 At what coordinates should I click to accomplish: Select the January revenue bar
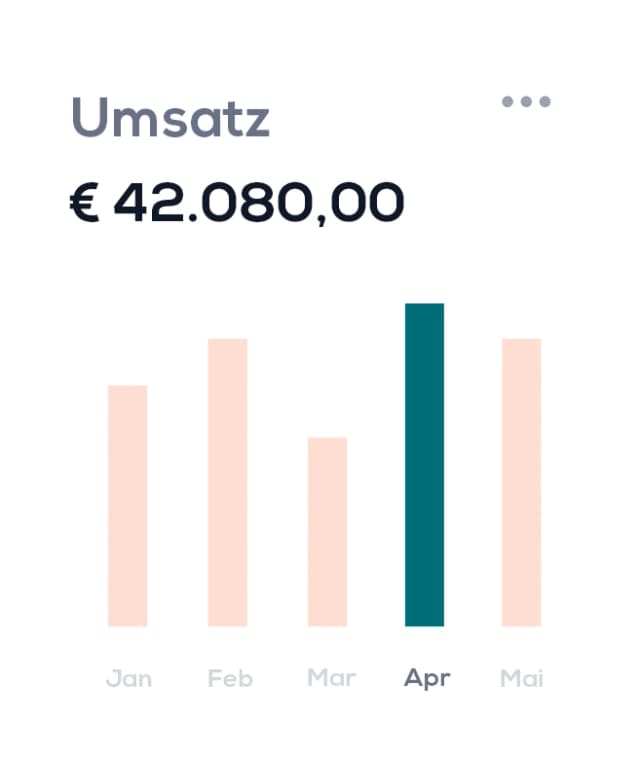click(x=128, y=506)
